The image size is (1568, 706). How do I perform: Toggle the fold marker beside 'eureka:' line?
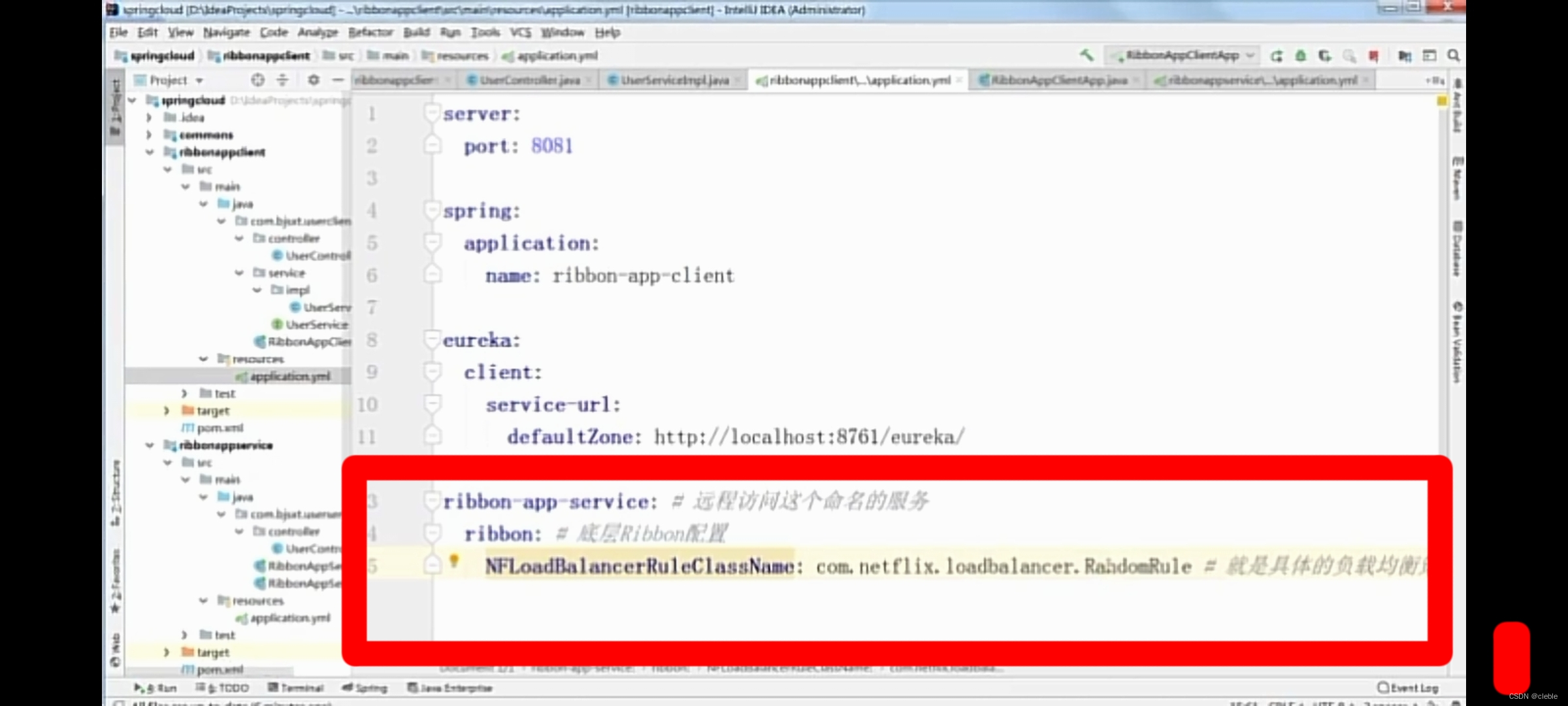coord(432,339)
